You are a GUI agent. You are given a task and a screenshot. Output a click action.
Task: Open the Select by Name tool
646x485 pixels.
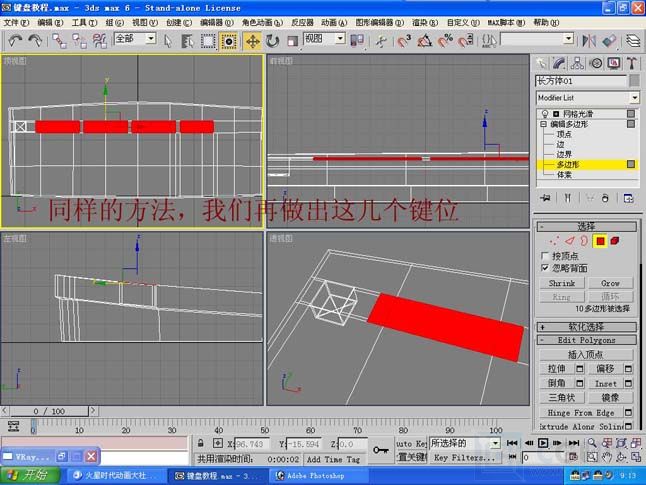pos(187,41)
